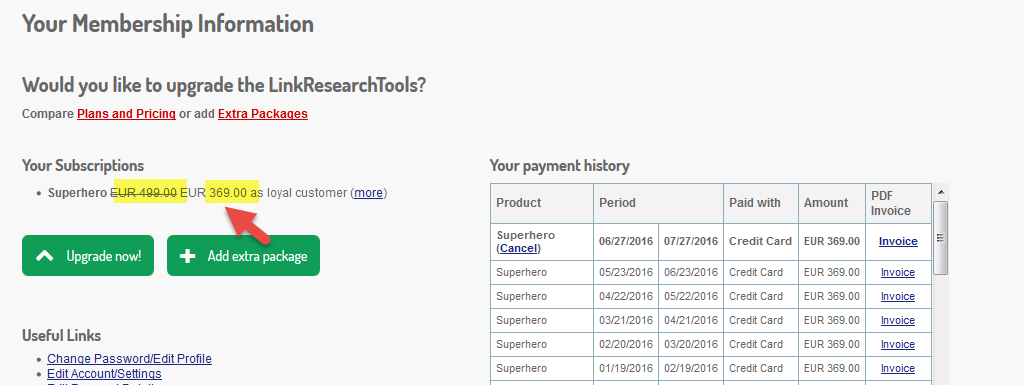Click the 02/19/2016 end date cell
The height and width of the screenshot is (385, 1024).
click(691, 369)
